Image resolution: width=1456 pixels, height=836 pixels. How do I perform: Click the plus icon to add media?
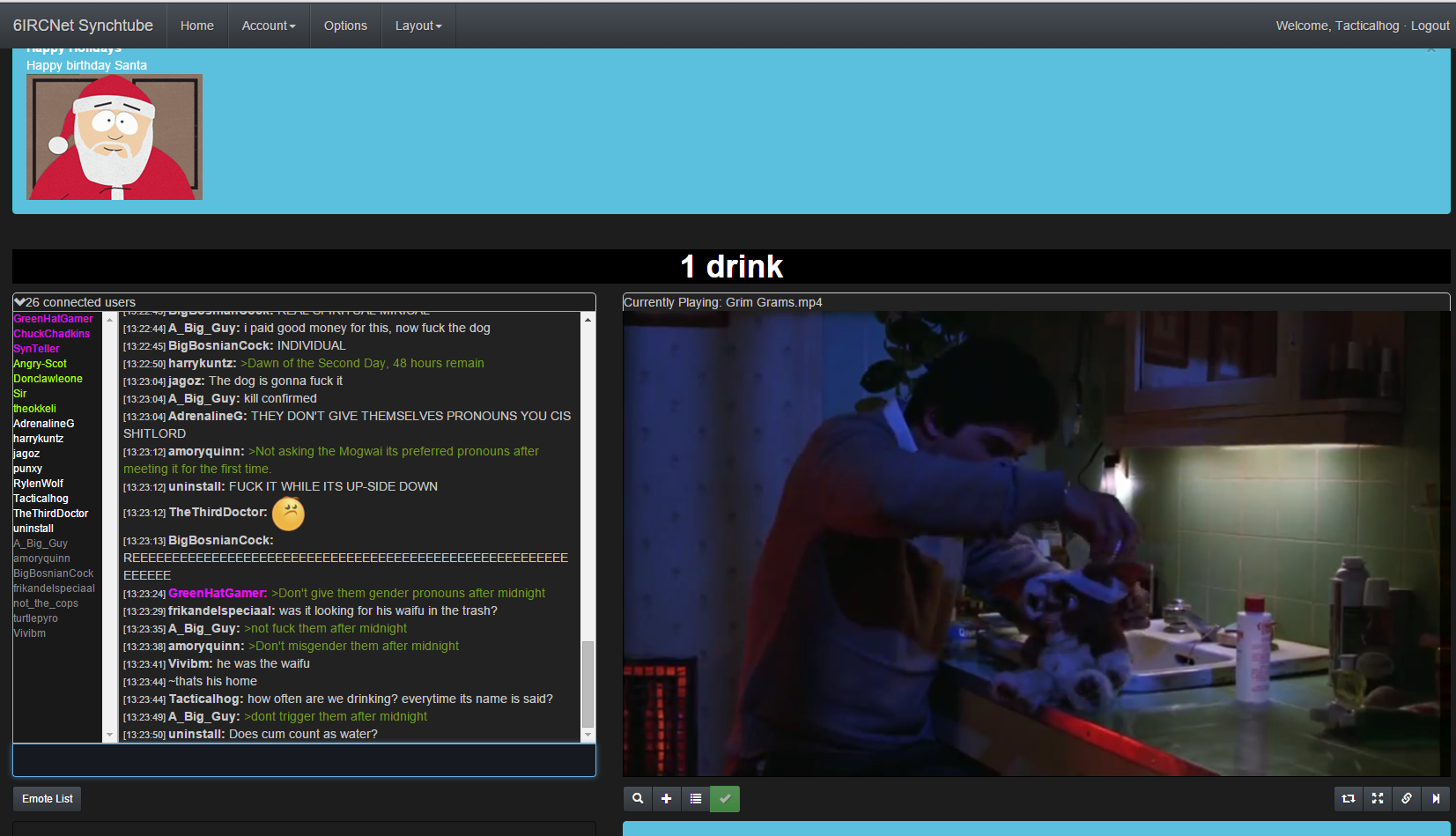pyautogui.click(x=667, y=799)
